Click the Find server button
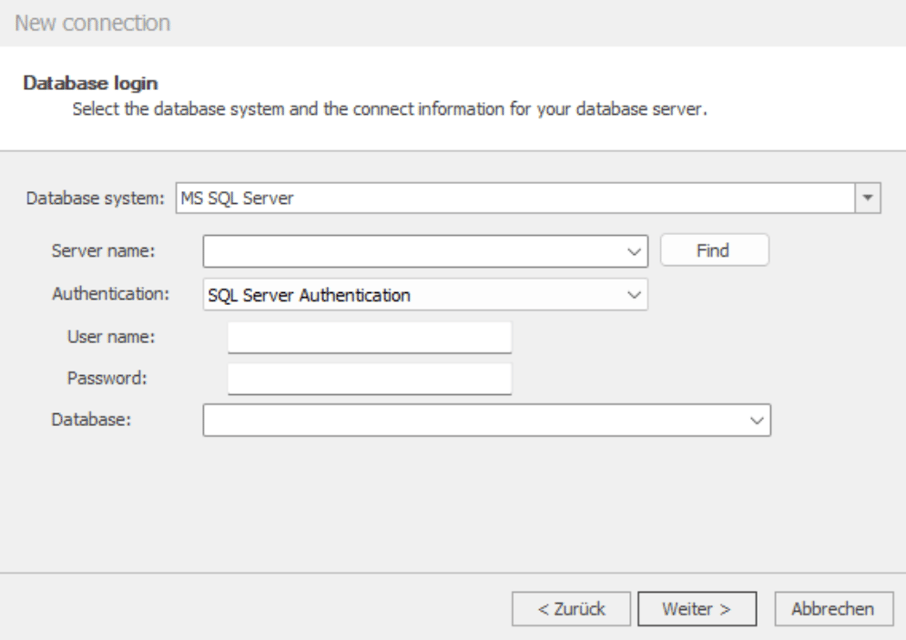This screenshot has height=640, width=906. pyautogui.click(x=714, y=250)
